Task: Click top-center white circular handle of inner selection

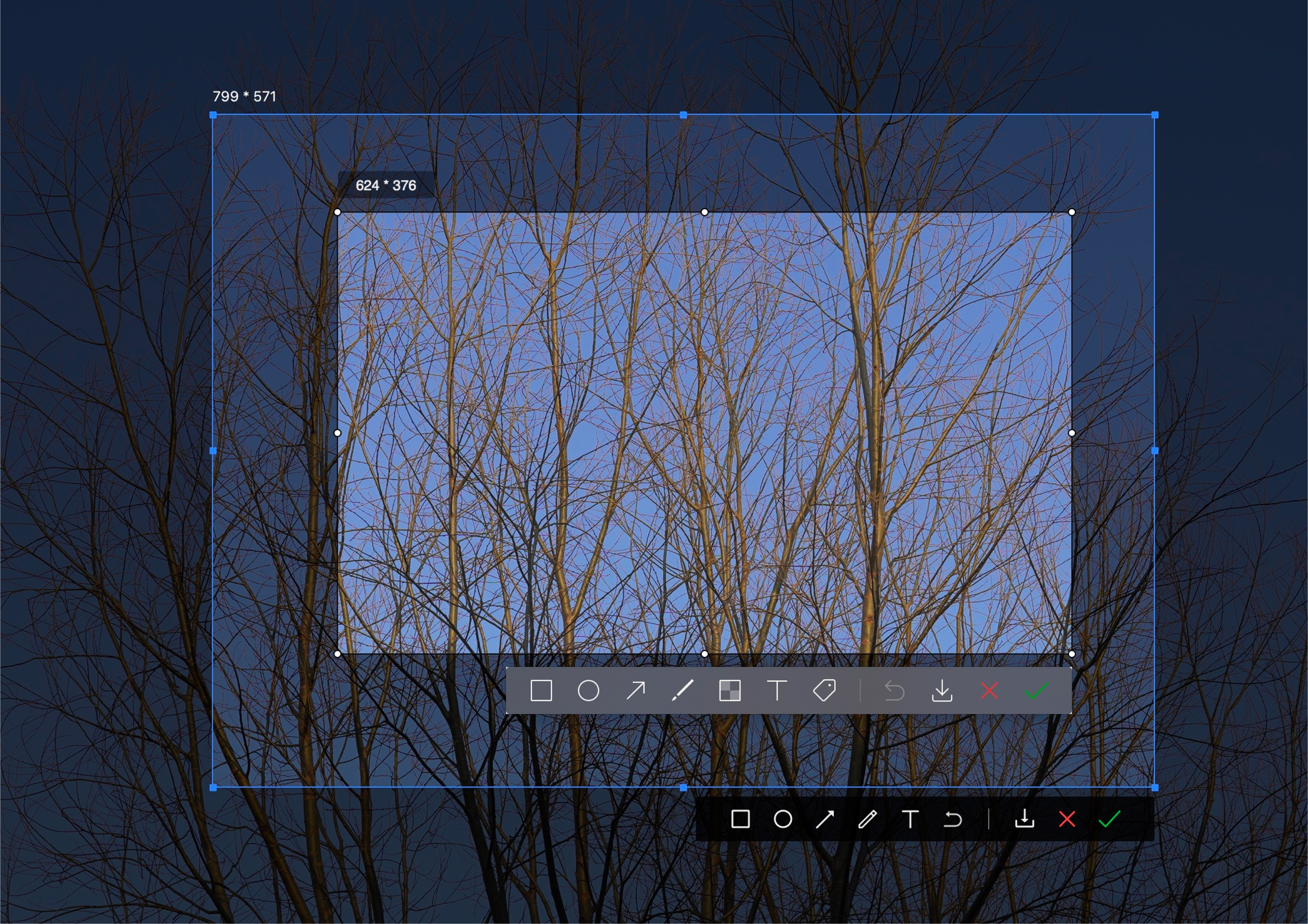Action: pyautogui.click(x=704, y=212)
